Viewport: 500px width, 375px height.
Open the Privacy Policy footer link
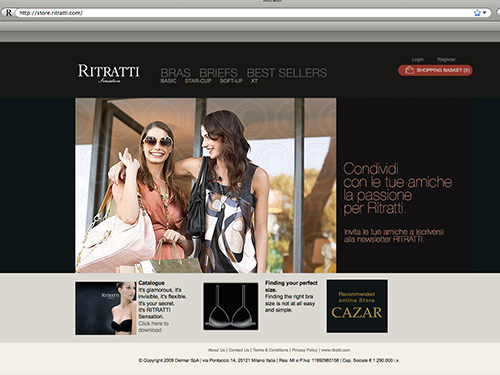tap(305, 350)
